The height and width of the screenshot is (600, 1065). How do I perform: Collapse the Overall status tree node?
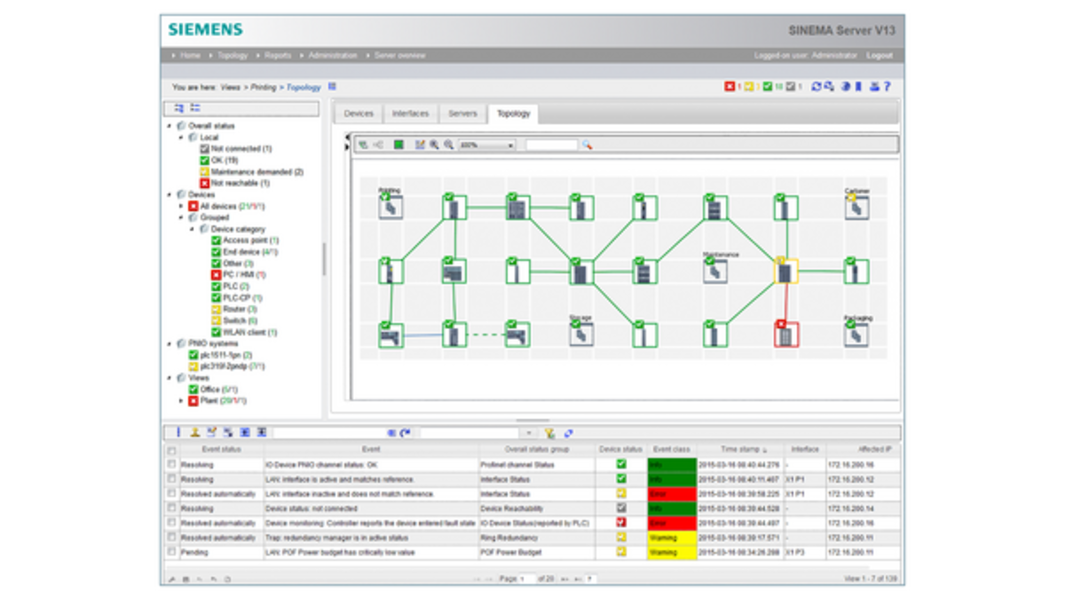tap(170, 126)
